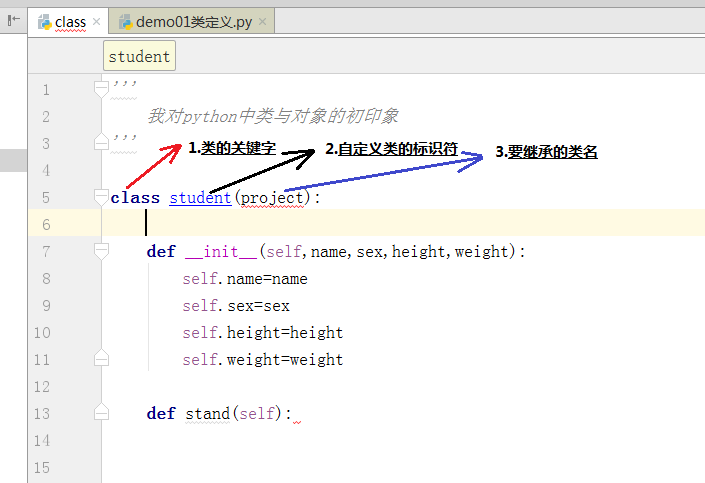Screen dimensions: 705x483
Task: Click the self.height=height statement
Action: point(263,333)
